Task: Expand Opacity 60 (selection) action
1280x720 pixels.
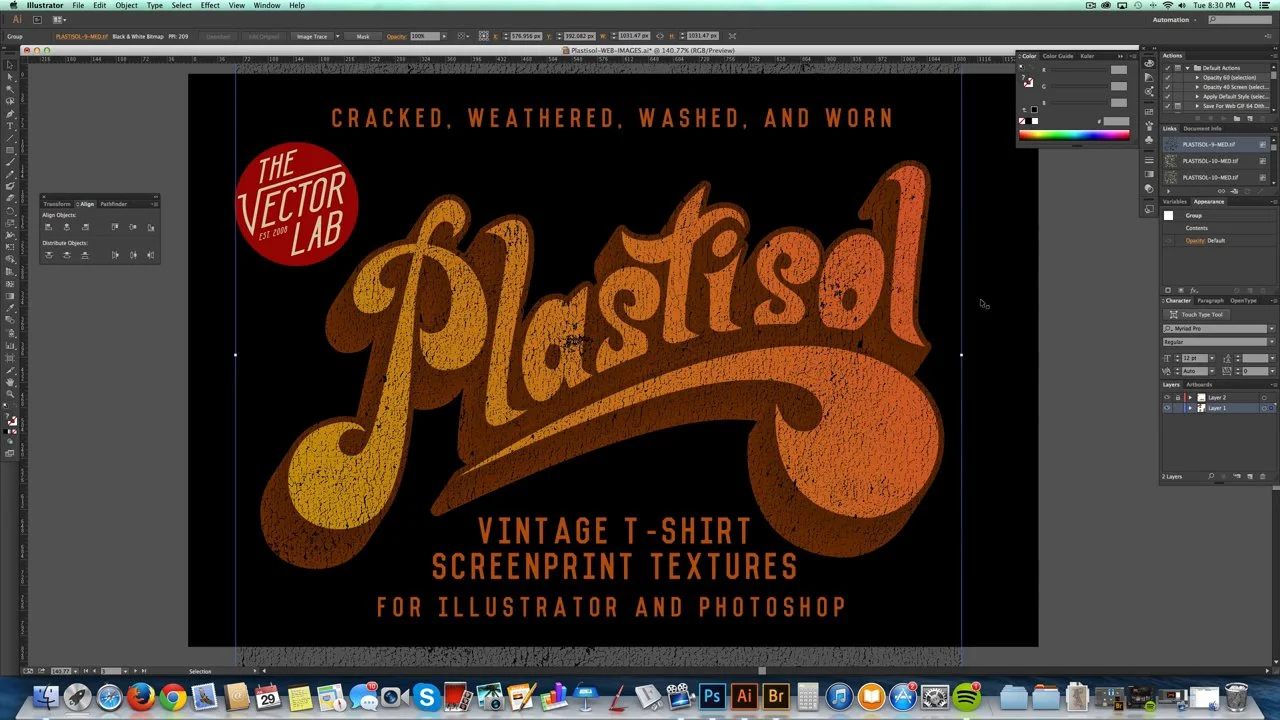Action: point(1197,78)
